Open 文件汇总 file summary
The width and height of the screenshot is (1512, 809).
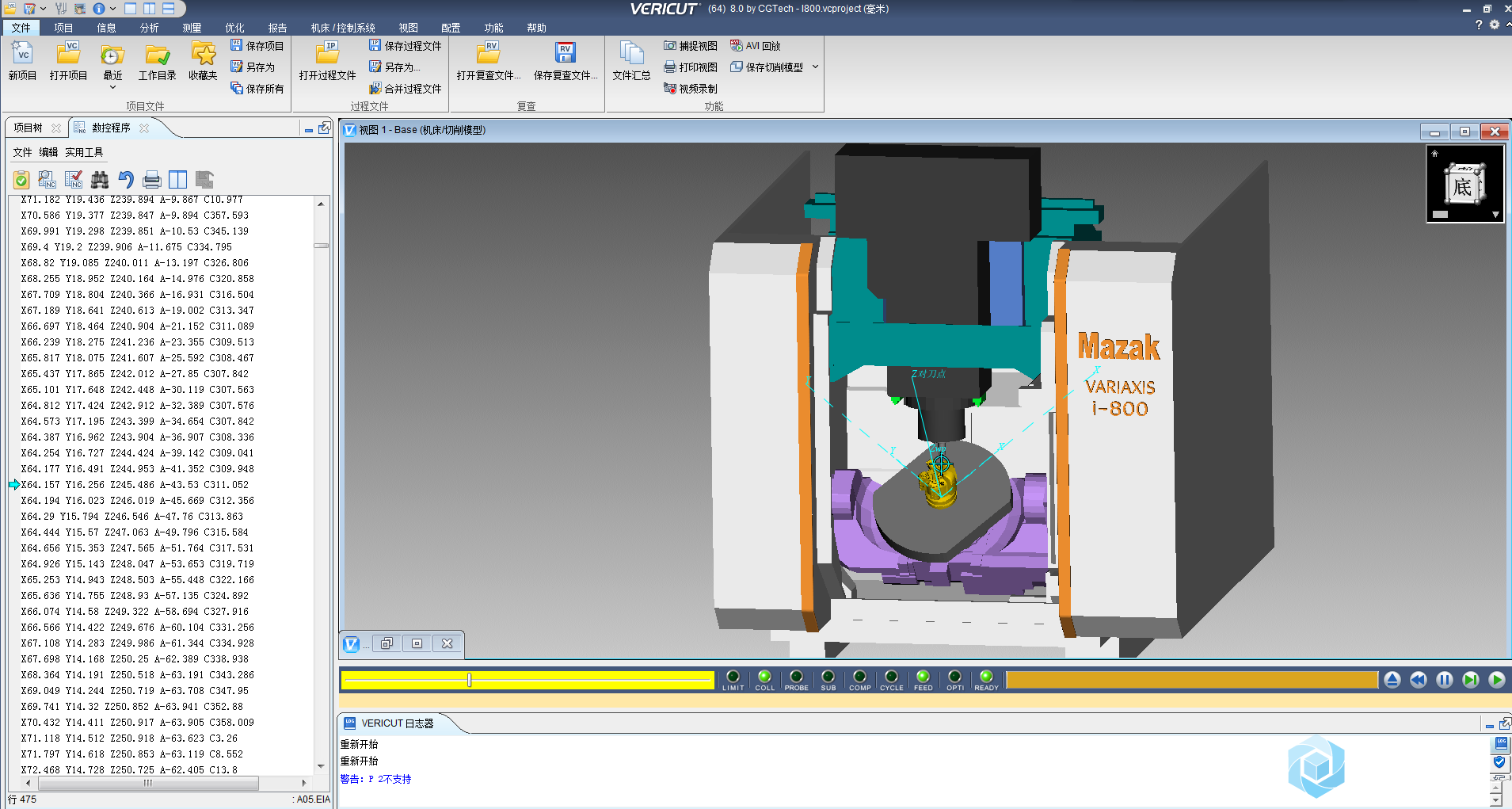(x=631, y=61)
